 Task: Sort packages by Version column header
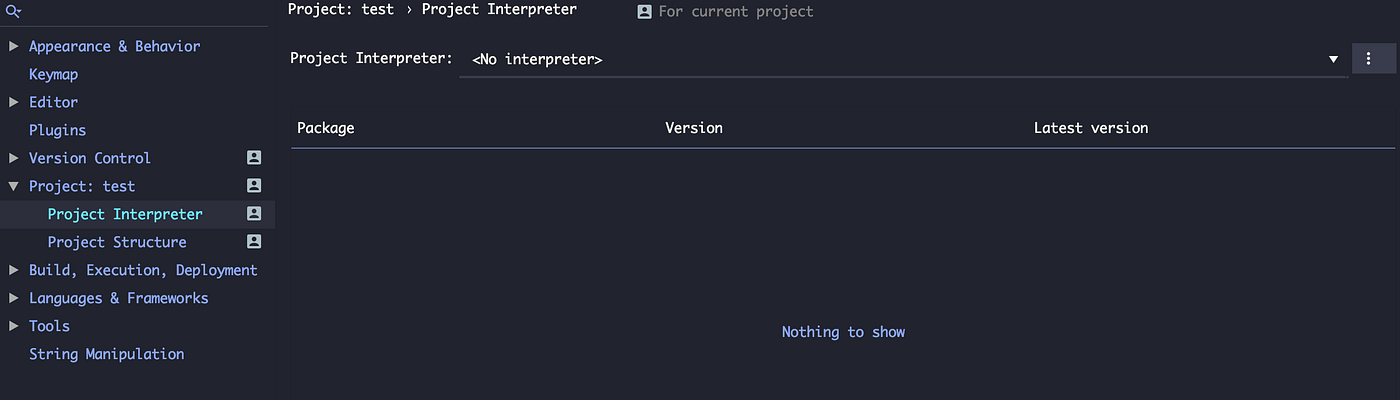pos(694,128)
